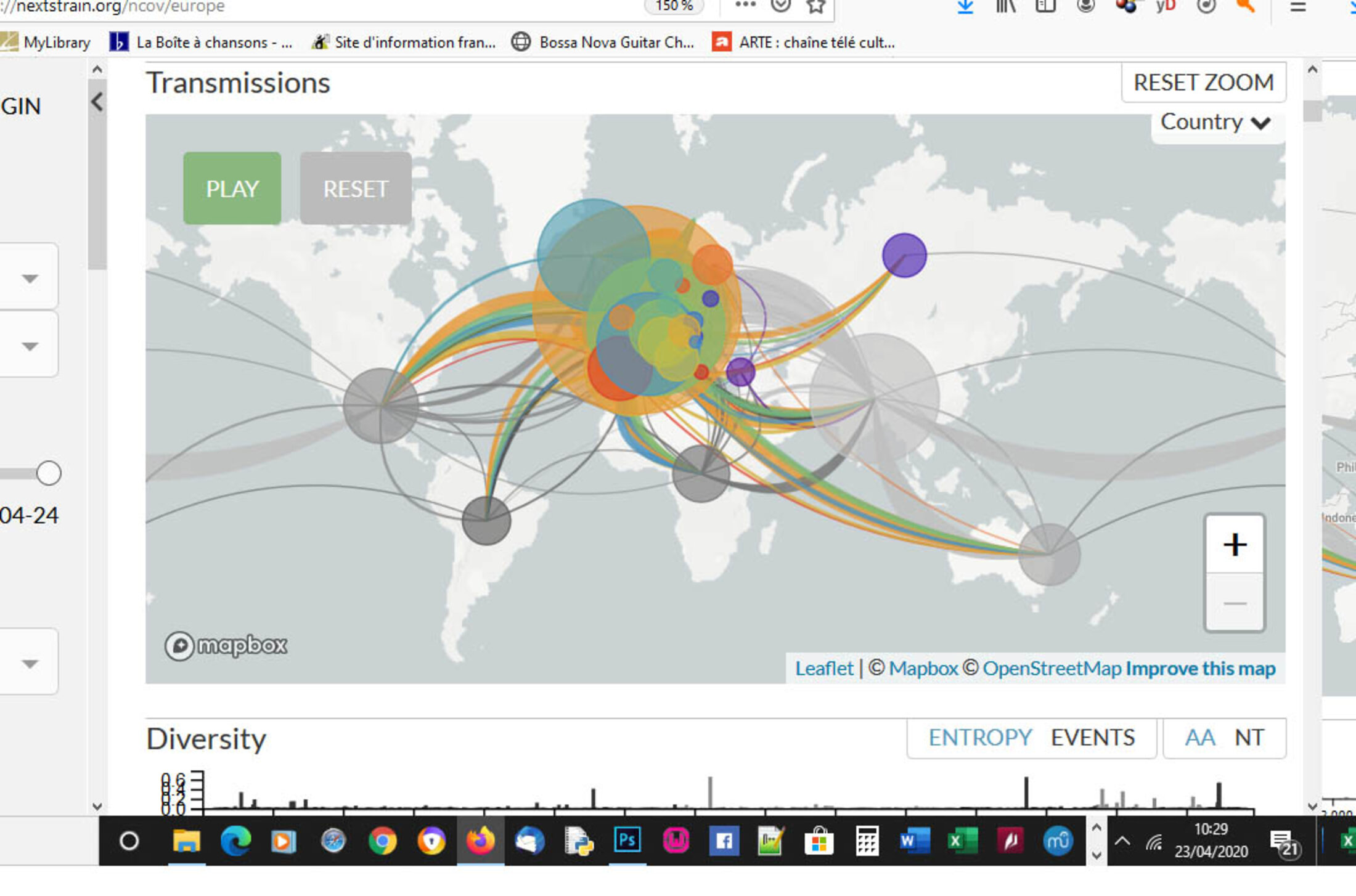
Task: Collapse the sidebar with left chevron
Action: click(97, 102)
